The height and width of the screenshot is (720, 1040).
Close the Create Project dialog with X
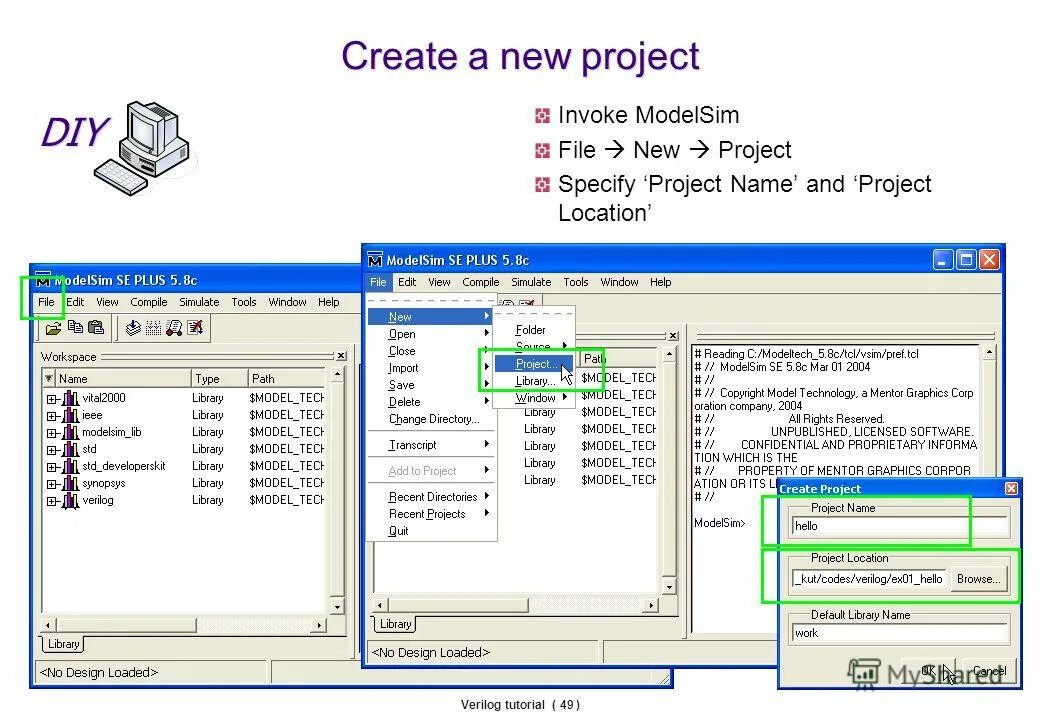[x=1011, y=489]
